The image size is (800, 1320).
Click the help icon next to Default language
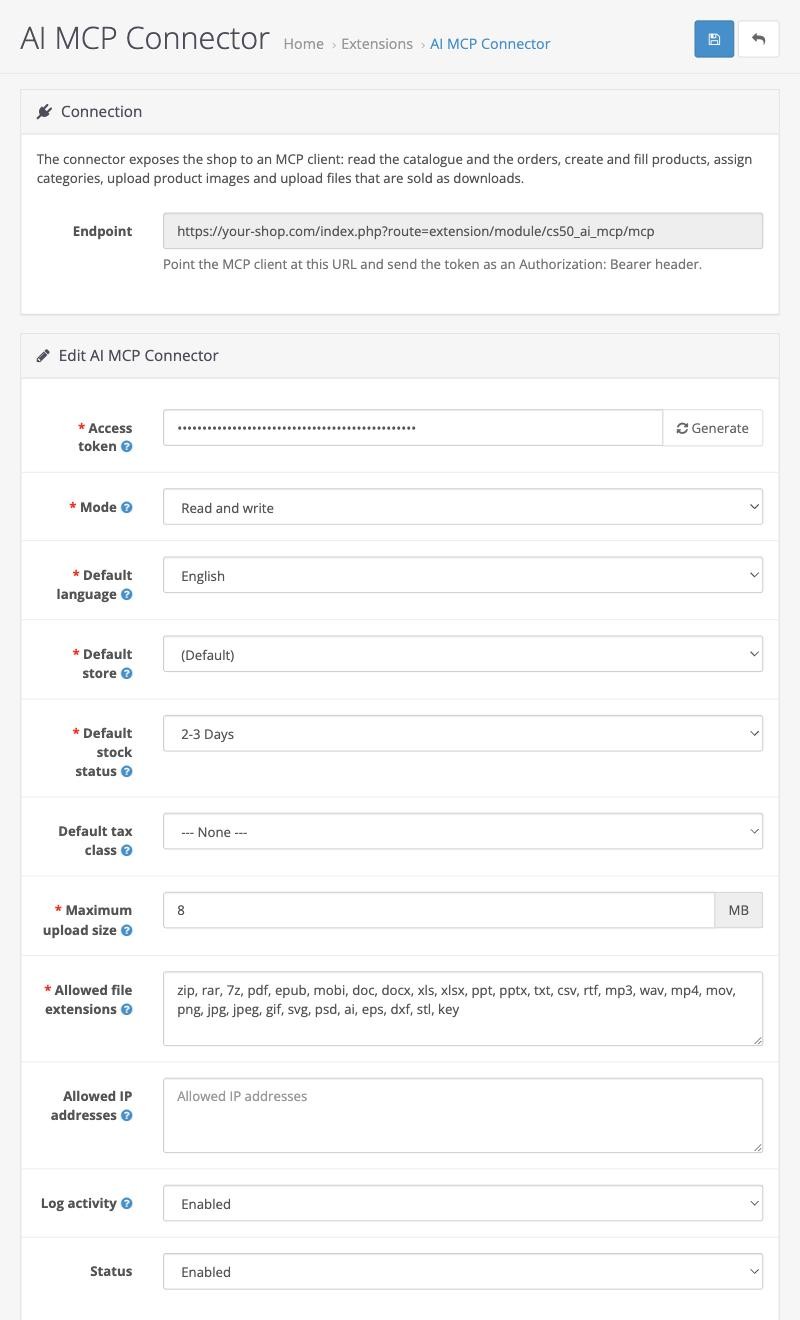click(127, 595)
